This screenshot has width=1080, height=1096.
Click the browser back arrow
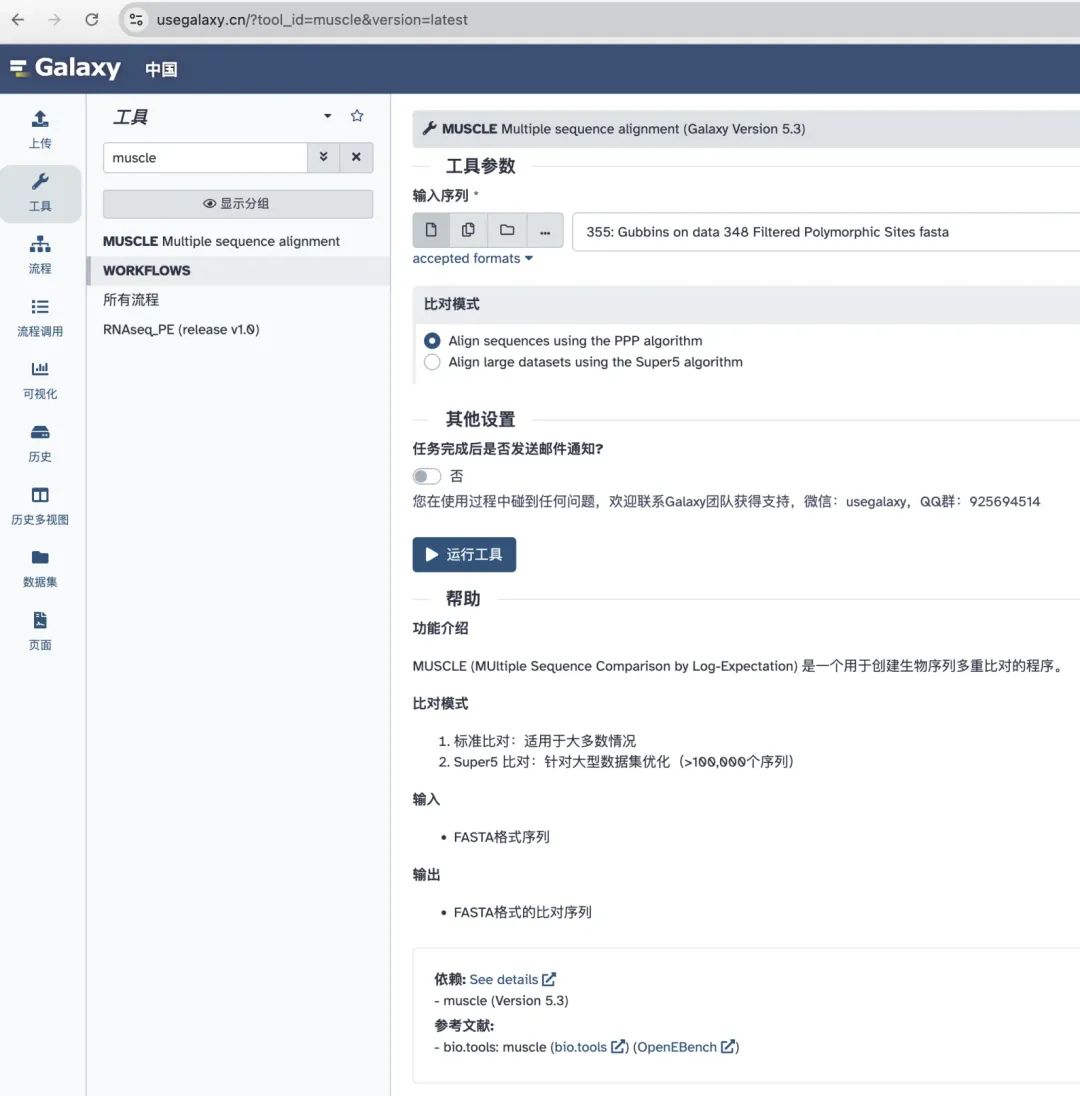pos(18,20)
